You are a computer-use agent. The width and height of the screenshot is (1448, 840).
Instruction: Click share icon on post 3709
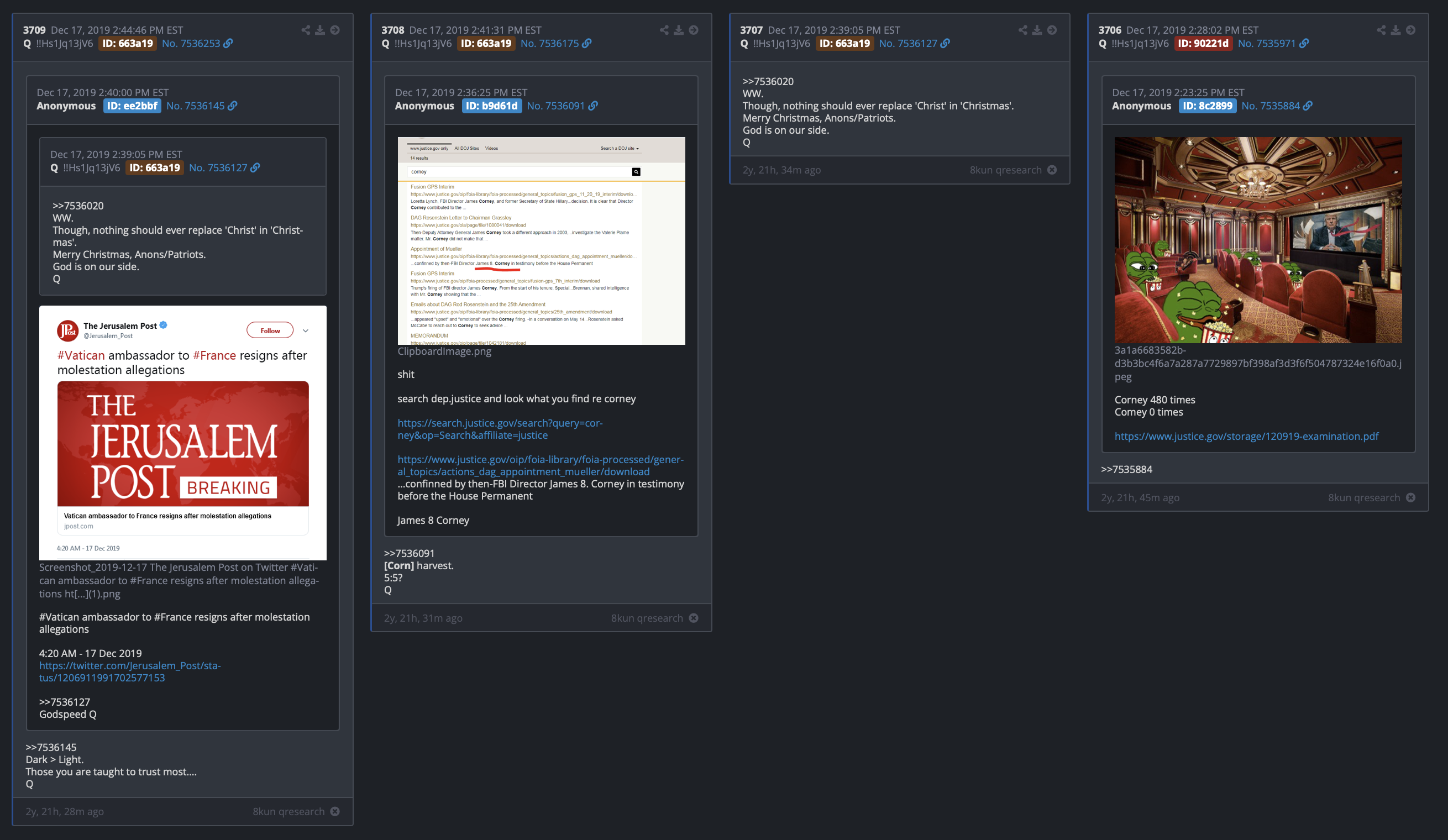point(306,30)
